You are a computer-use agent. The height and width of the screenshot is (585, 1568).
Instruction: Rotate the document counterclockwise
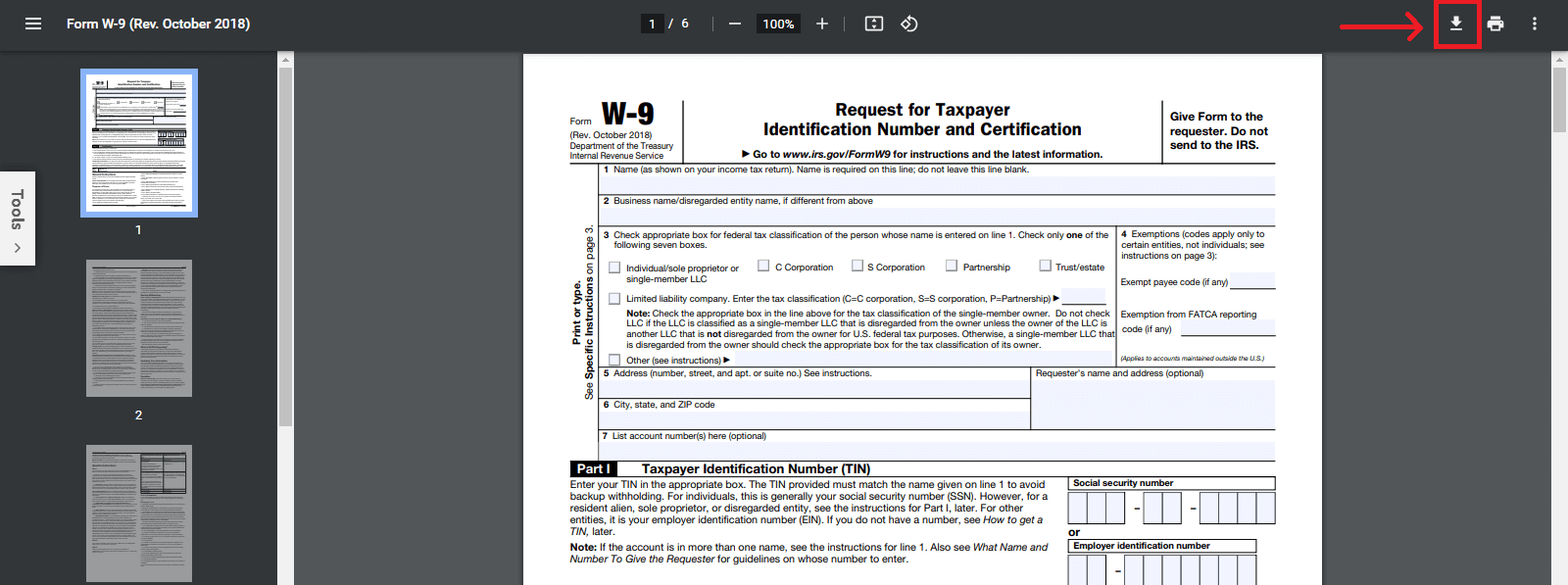click(909, 24)
